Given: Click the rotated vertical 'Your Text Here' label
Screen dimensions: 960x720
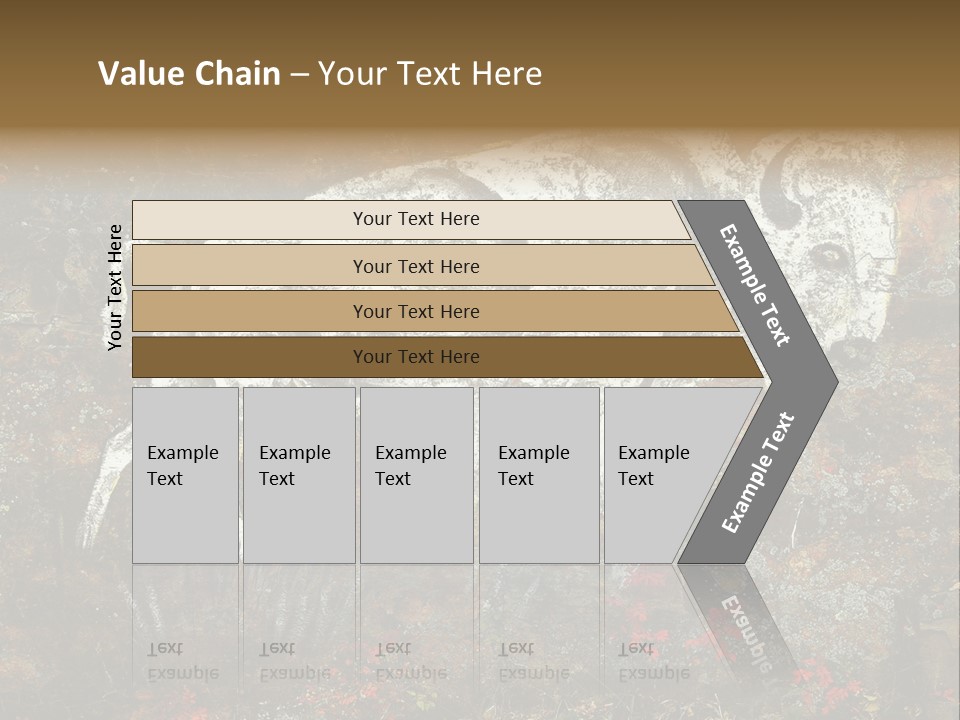Looking at the screenshot, I should point(114,288).
